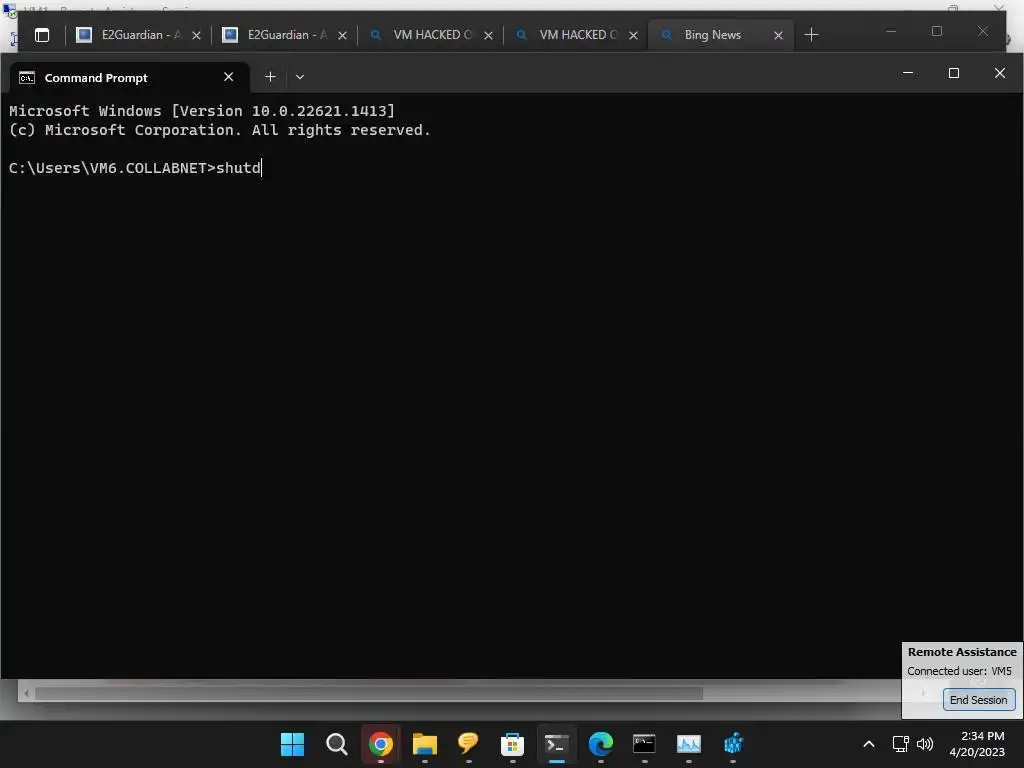Minimize the terminal window
Screen dimensions: 1024x768
908,73
